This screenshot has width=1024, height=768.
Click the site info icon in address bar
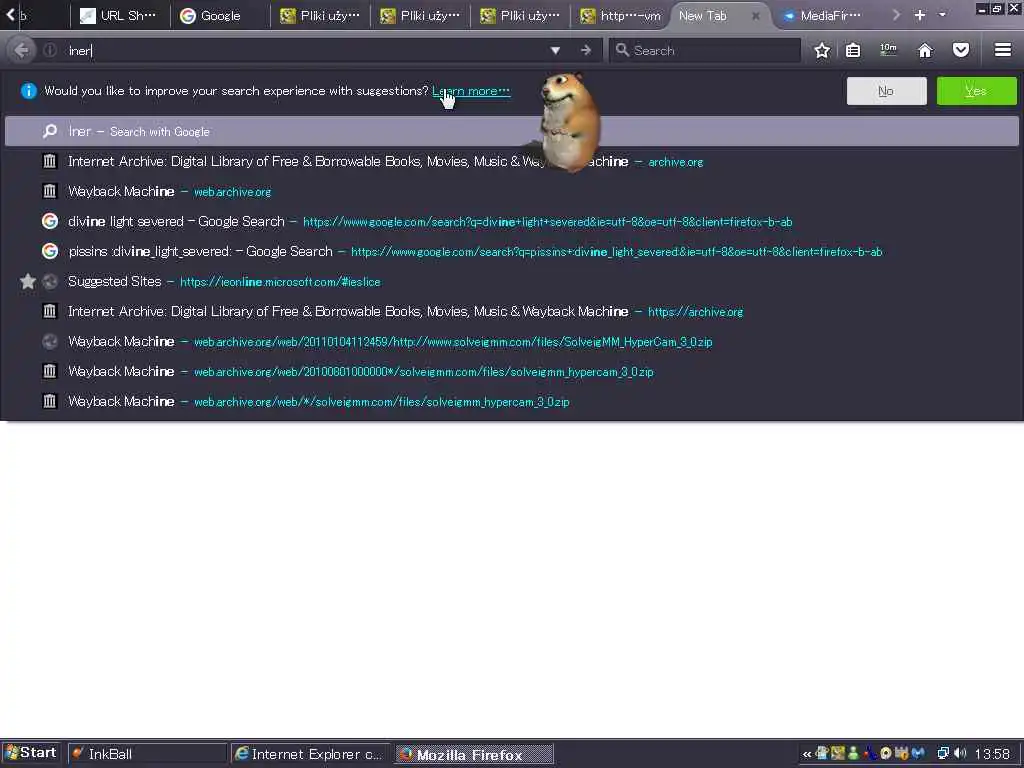pyautogui.click(x=50, y=50)
